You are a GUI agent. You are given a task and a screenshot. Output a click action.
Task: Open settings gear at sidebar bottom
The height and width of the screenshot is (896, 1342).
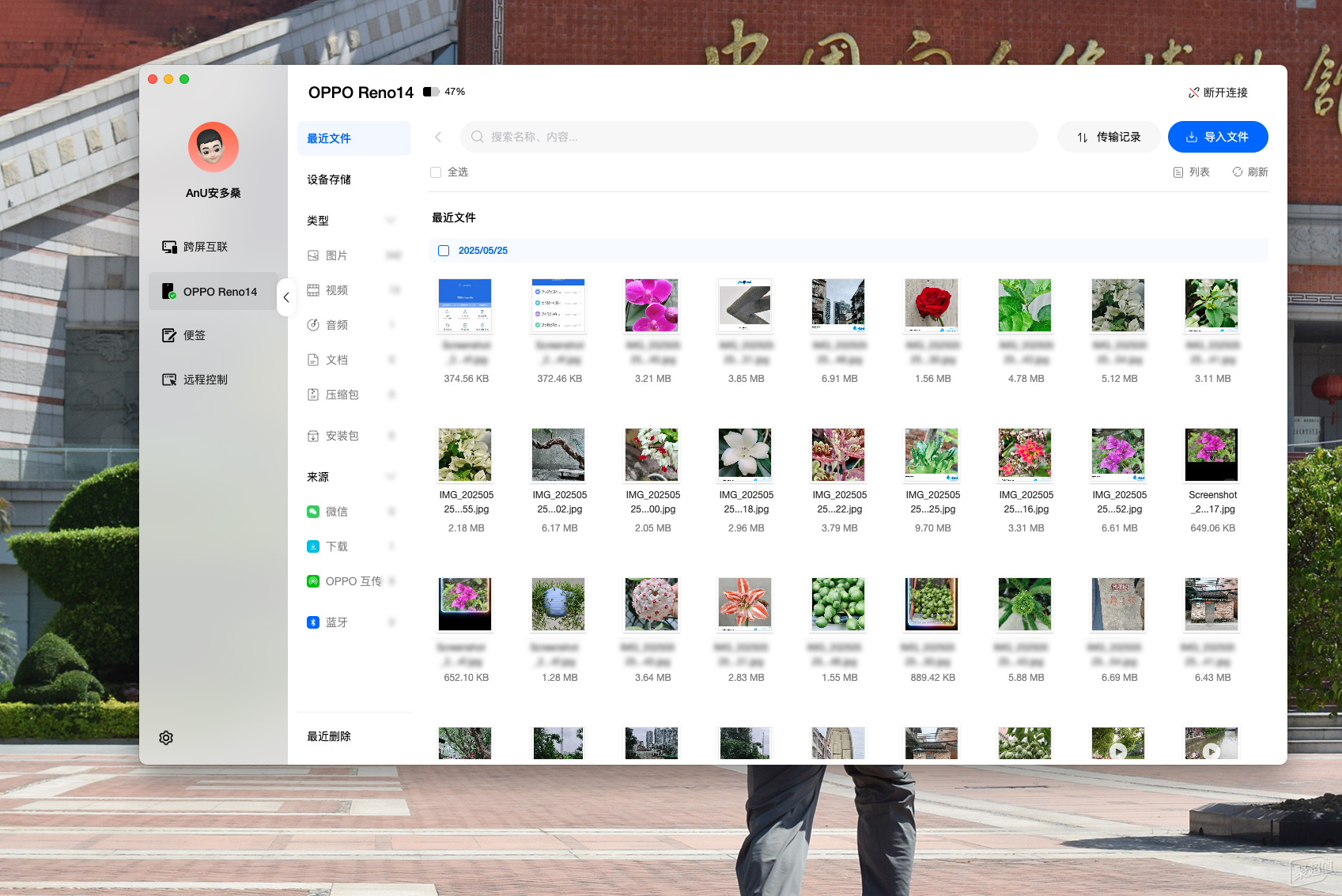pyautogui.click(x=166, y=738)
